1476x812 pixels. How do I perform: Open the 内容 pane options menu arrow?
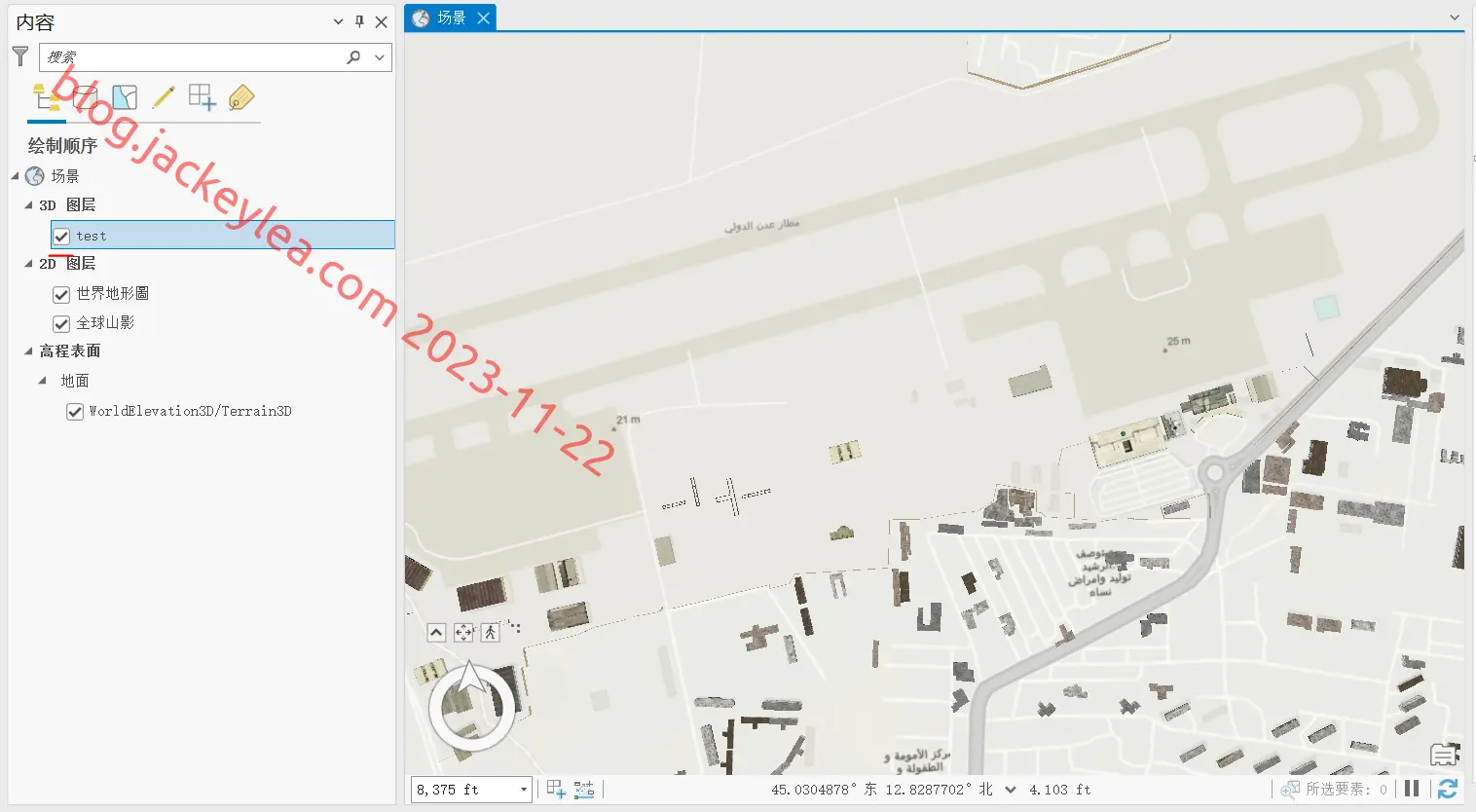(x=338, y=21)
